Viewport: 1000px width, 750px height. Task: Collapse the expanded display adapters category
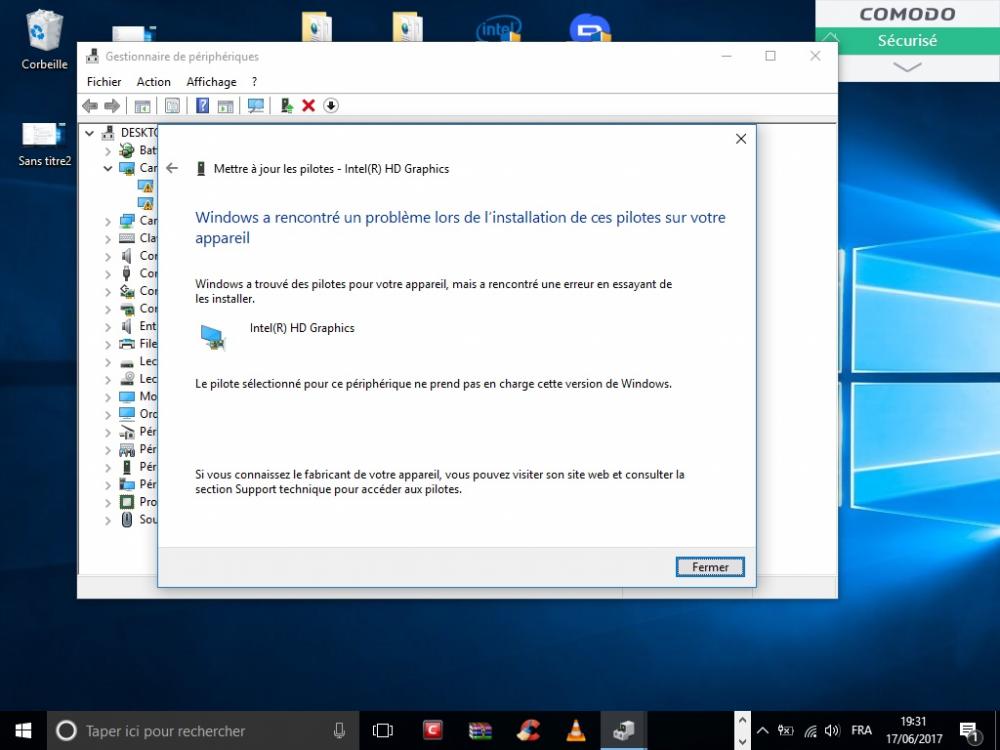(x=108, y=168)
